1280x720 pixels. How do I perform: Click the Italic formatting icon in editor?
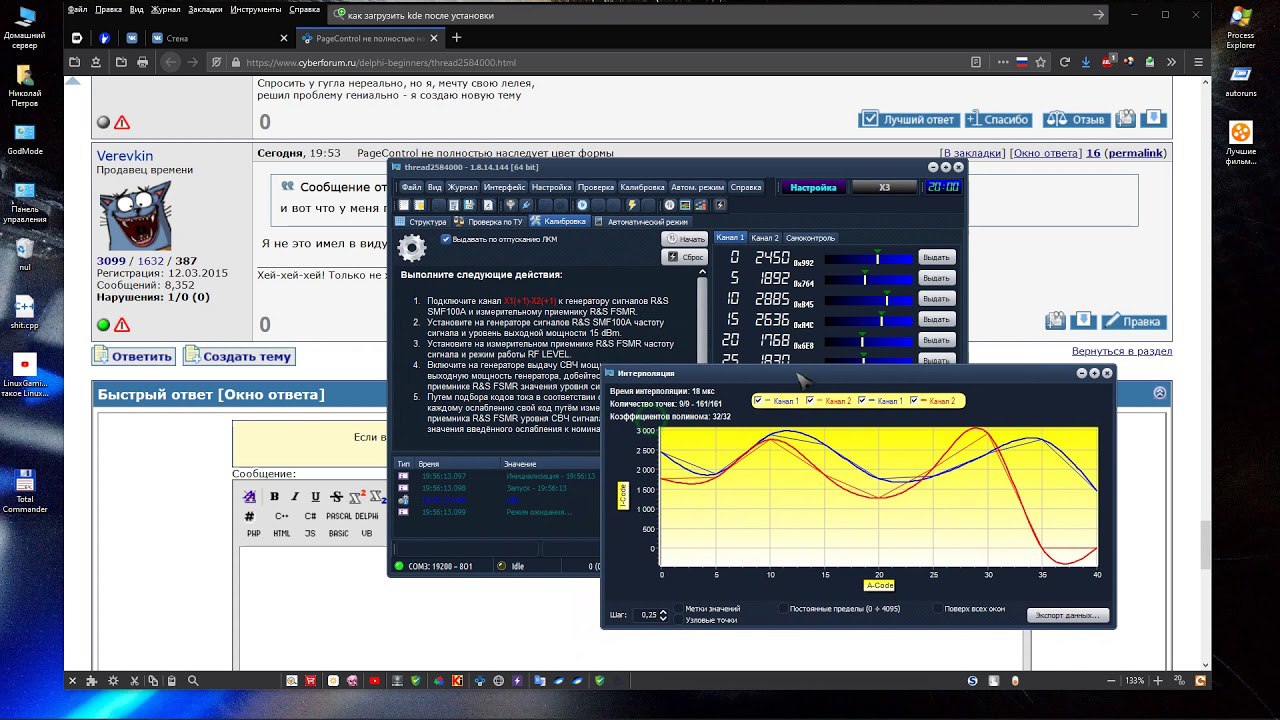295,497
